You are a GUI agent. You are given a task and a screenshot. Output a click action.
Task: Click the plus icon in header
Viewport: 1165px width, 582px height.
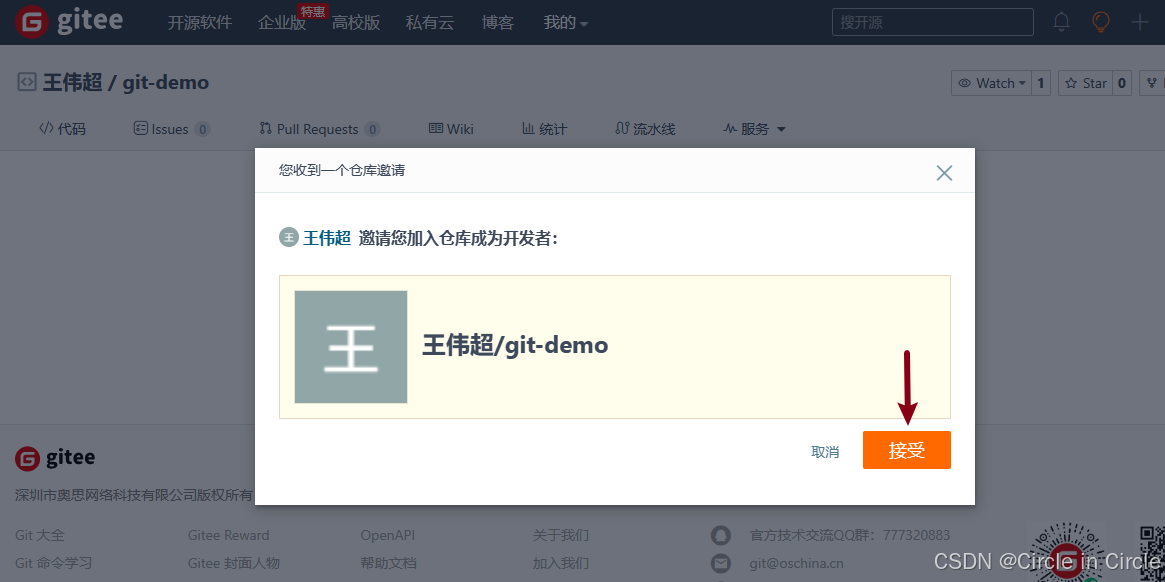coord(1139,22)
